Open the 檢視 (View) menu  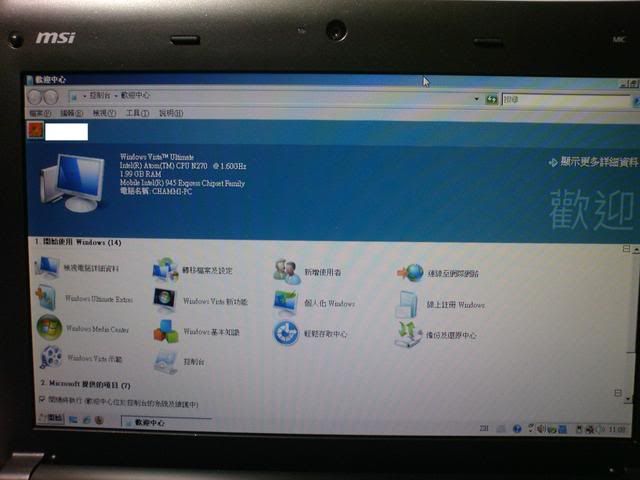104,113
